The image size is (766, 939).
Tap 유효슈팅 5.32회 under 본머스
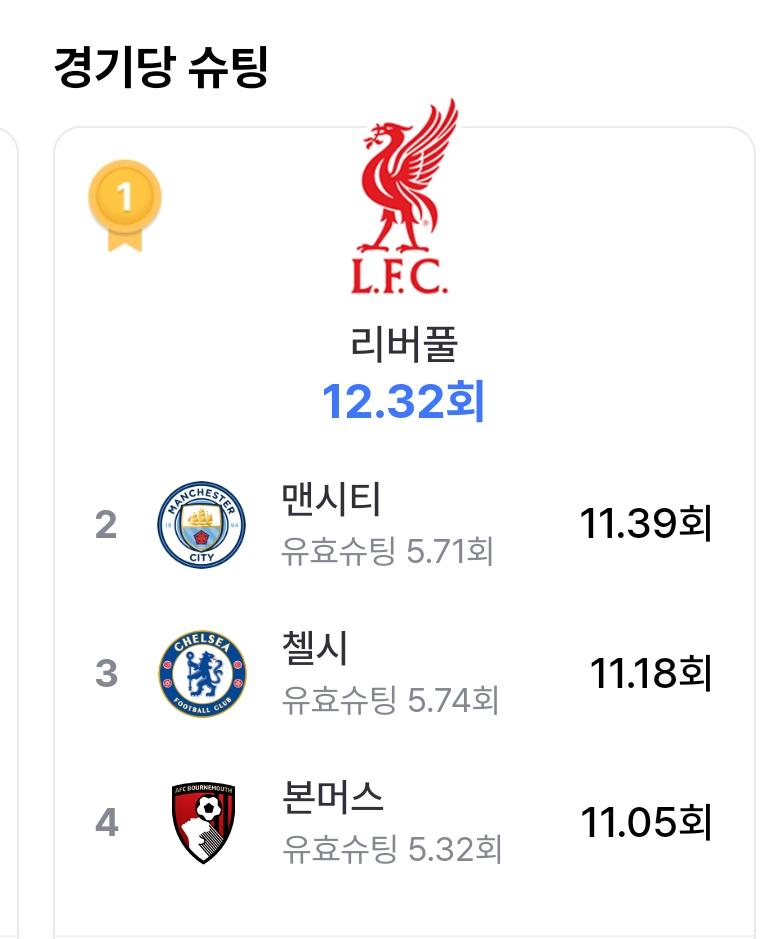392,849
